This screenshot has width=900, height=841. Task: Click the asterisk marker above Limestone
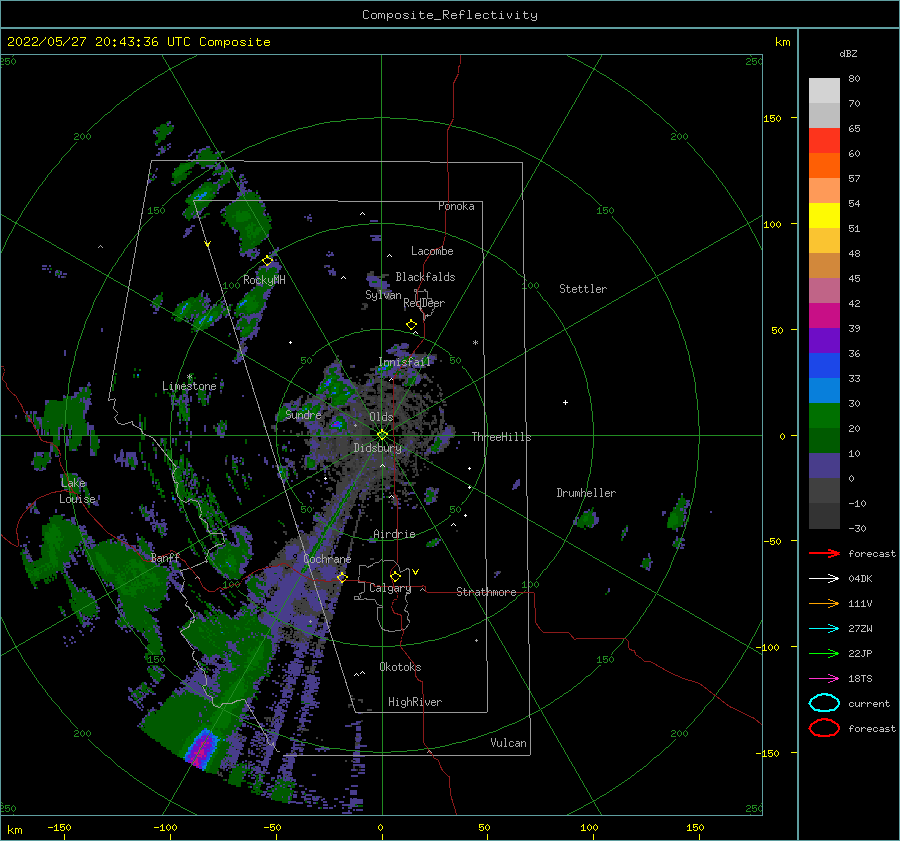coord(189,377)
